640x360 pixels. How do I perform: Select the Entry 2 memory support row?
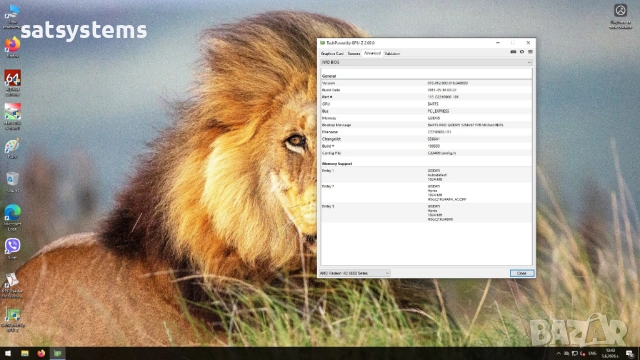(426, 193)
